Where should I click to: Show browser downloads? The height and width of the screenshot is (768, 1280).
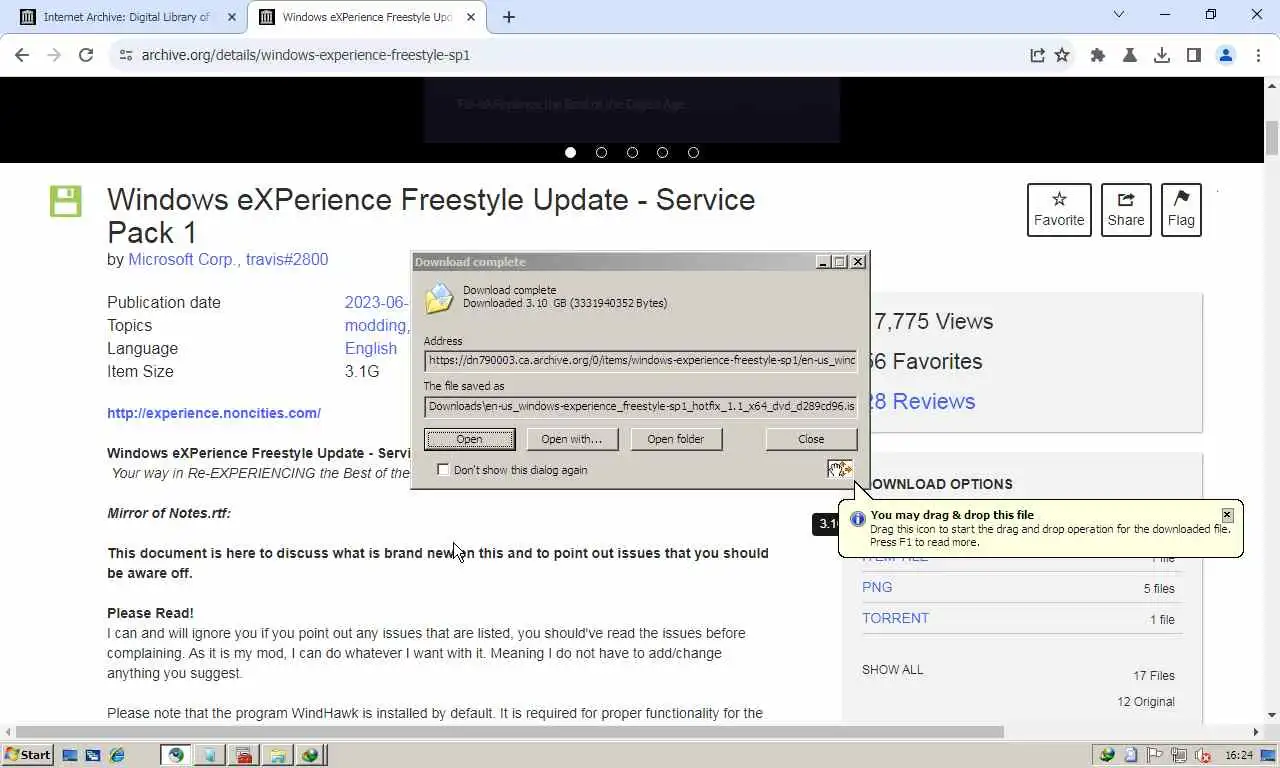(1162, 55)
